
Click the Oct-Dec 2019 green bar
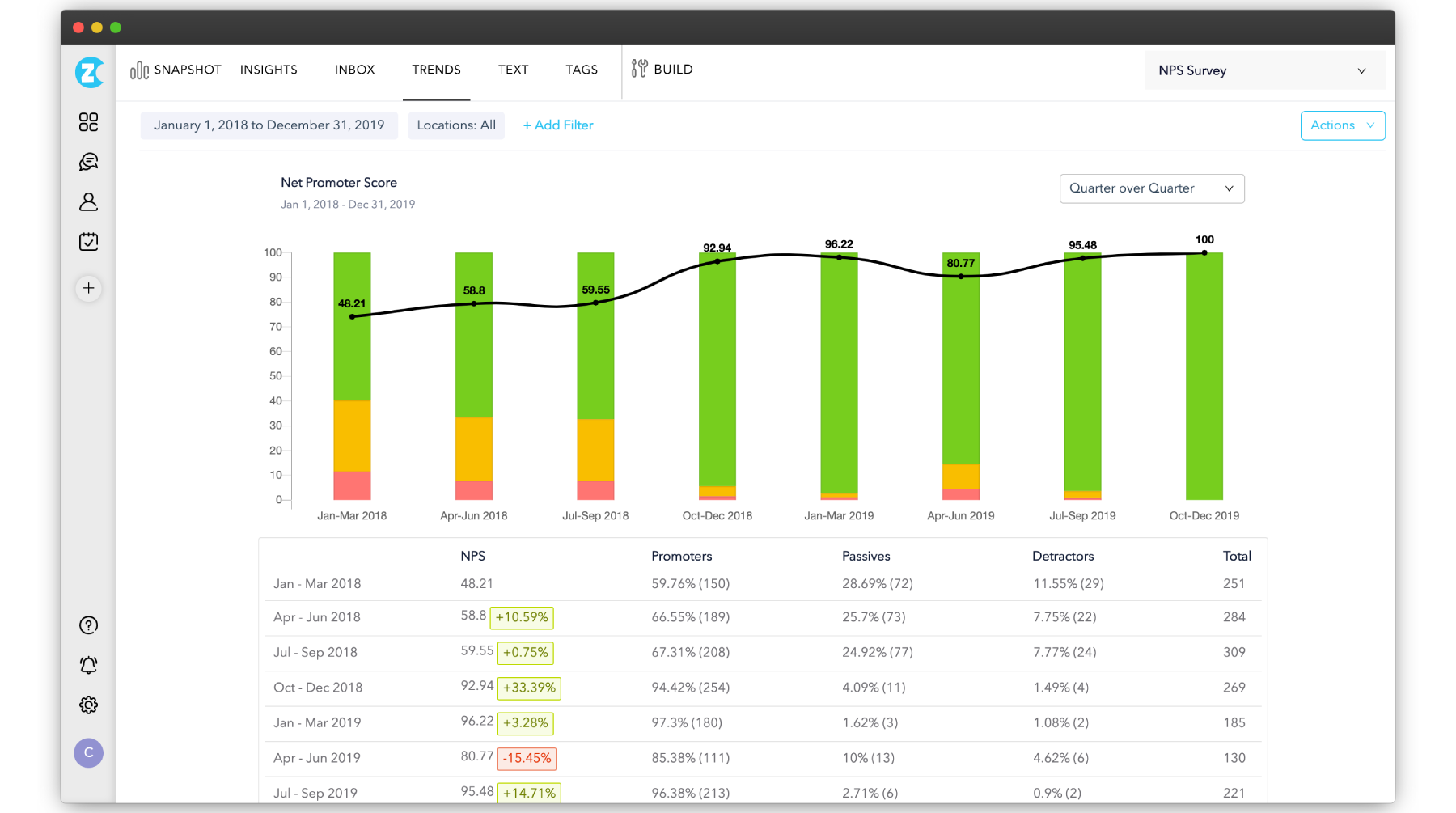click(1204, 376)
